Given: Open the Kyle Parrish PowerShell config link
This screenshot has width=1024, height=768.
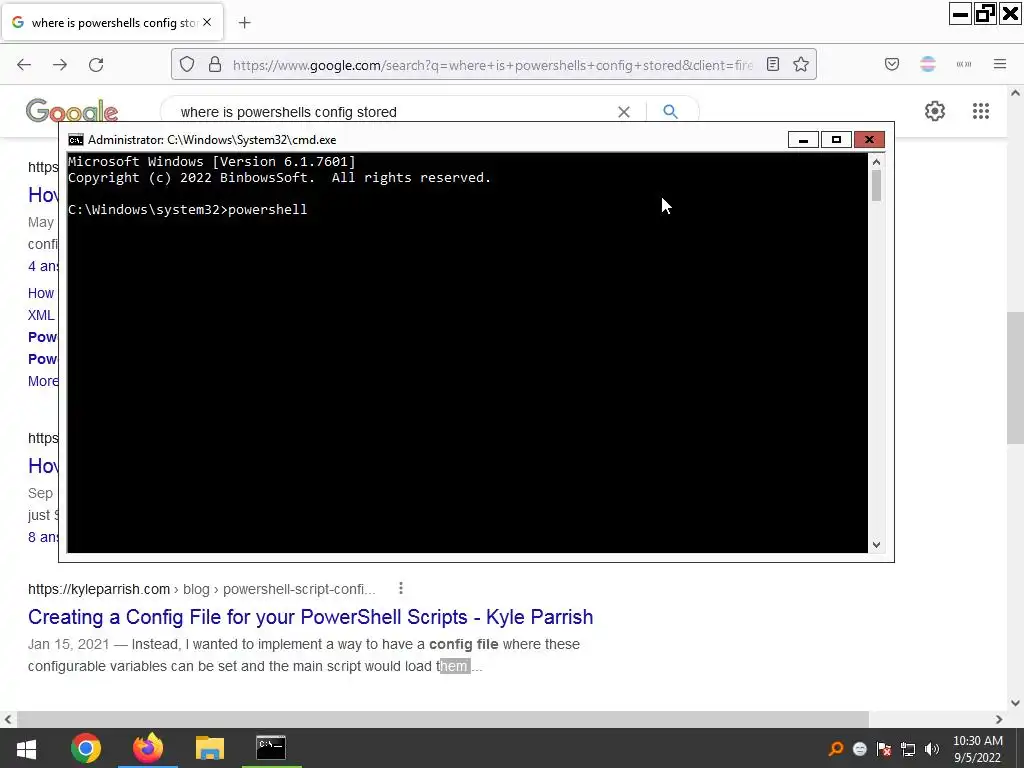Looking at the screenshot, I should [x=311, y=617].
